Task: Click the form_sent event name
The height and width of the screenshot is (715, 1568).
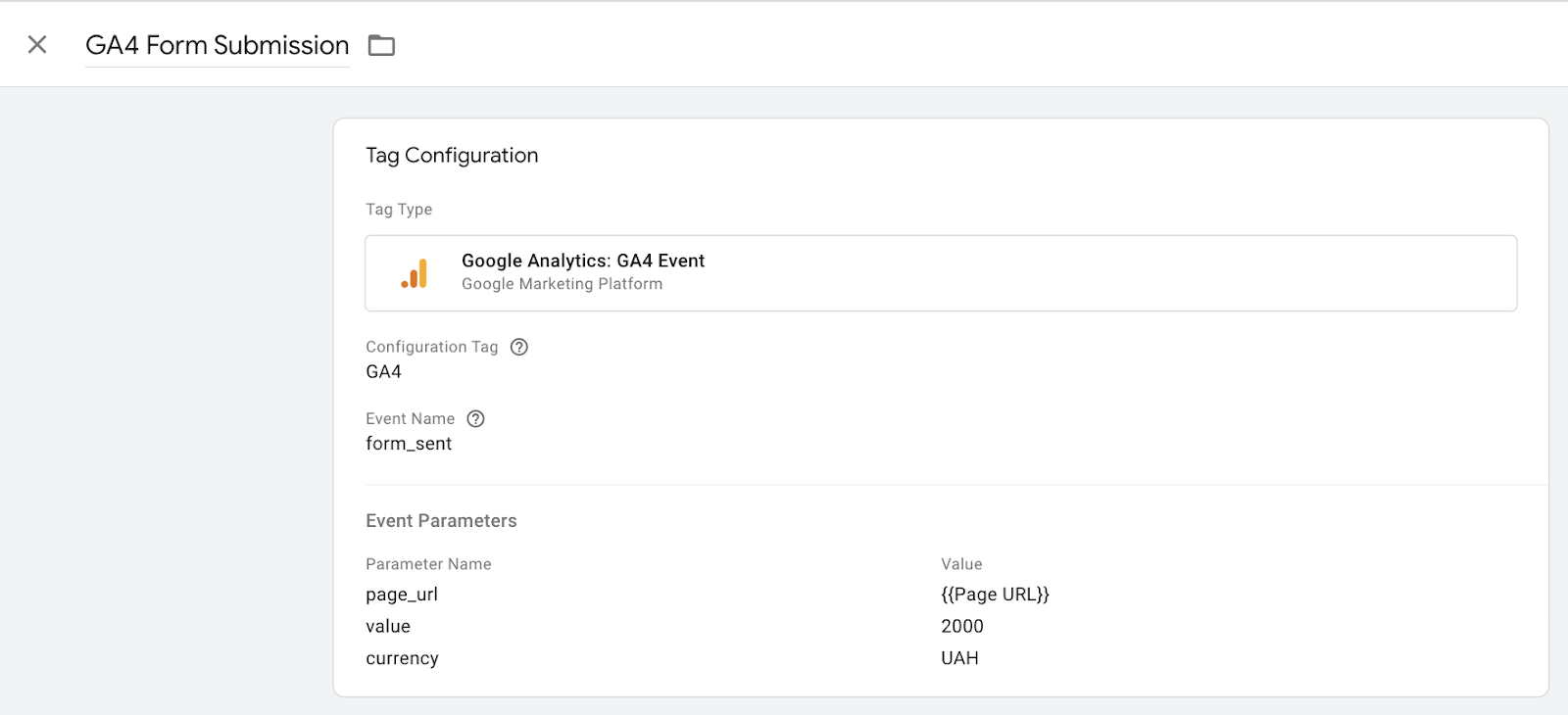Action: pyautogui.click(x=409, y=444)
